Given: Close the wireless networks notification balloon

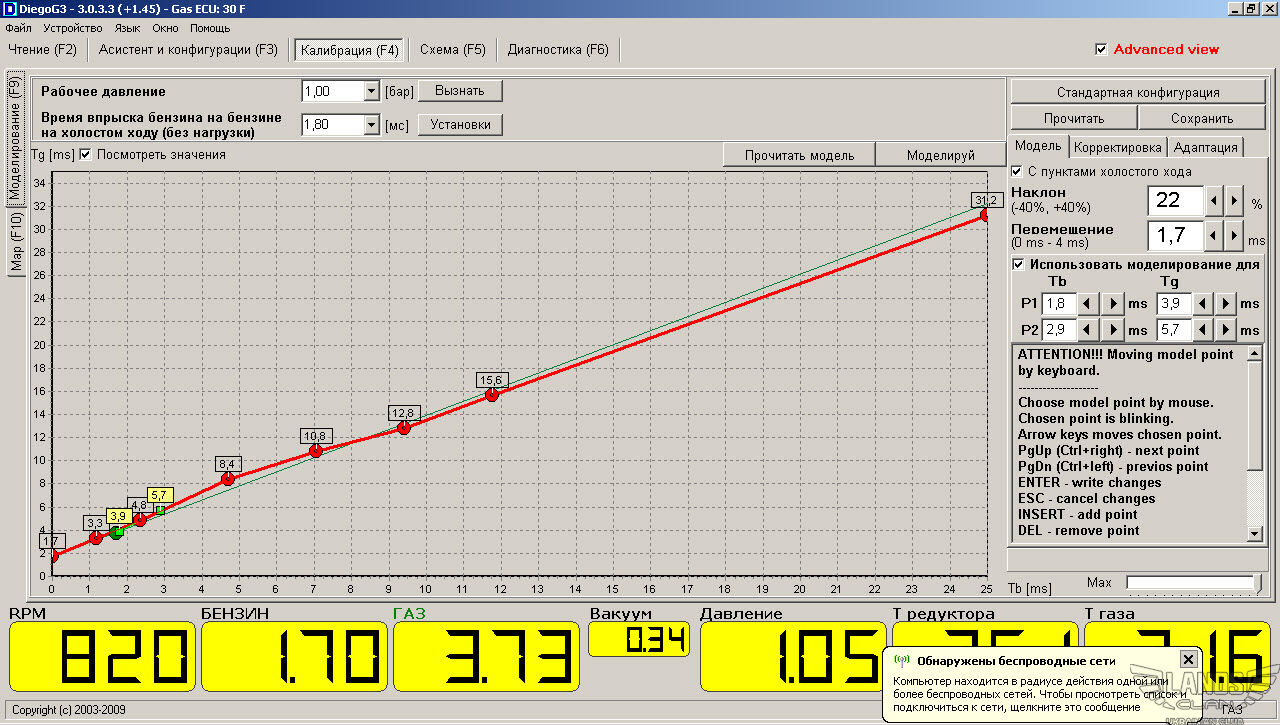Looking at the screenshot, I should point(1187,659).
